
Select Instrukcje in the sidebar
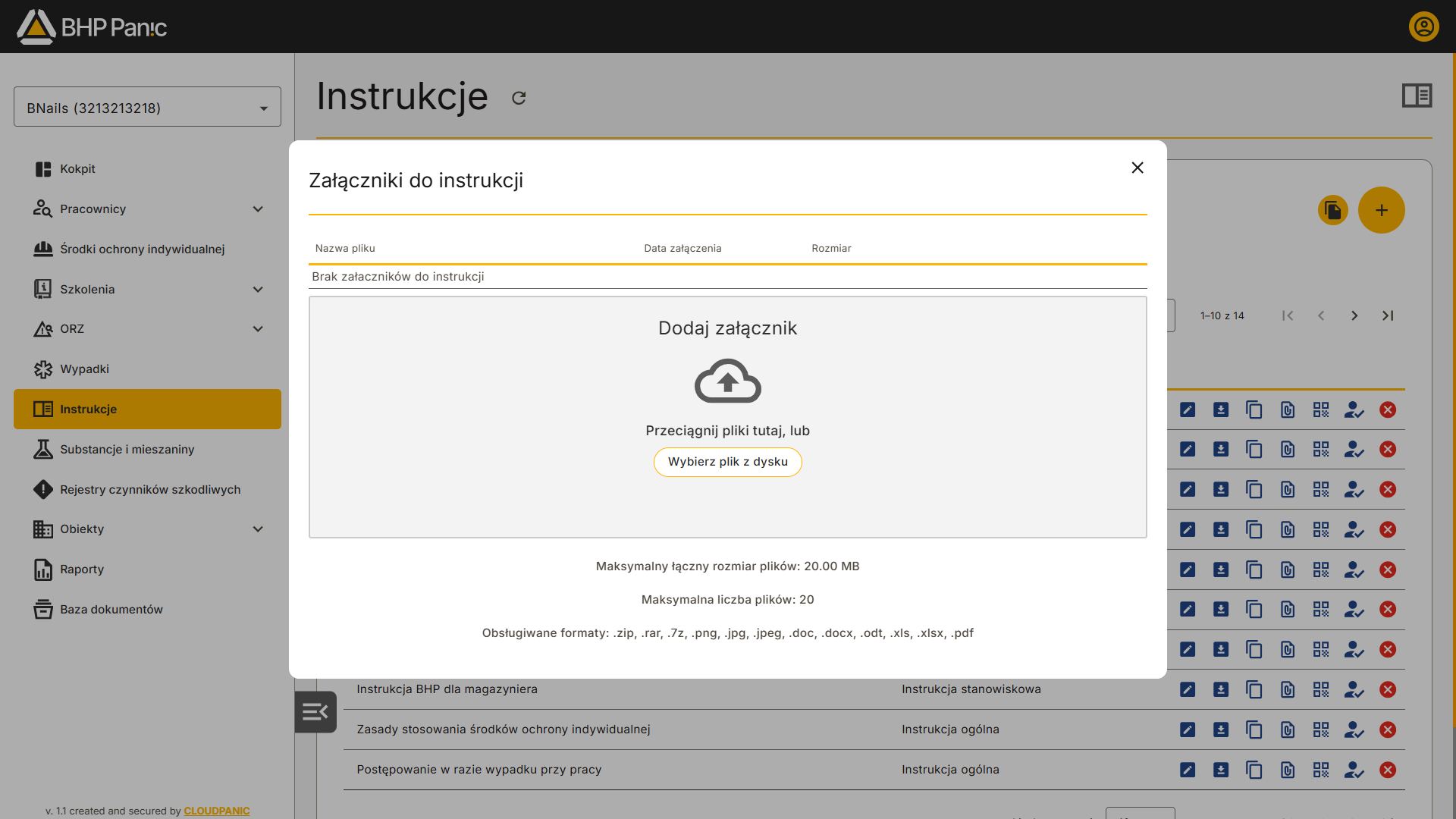click(x=147, y=409)
